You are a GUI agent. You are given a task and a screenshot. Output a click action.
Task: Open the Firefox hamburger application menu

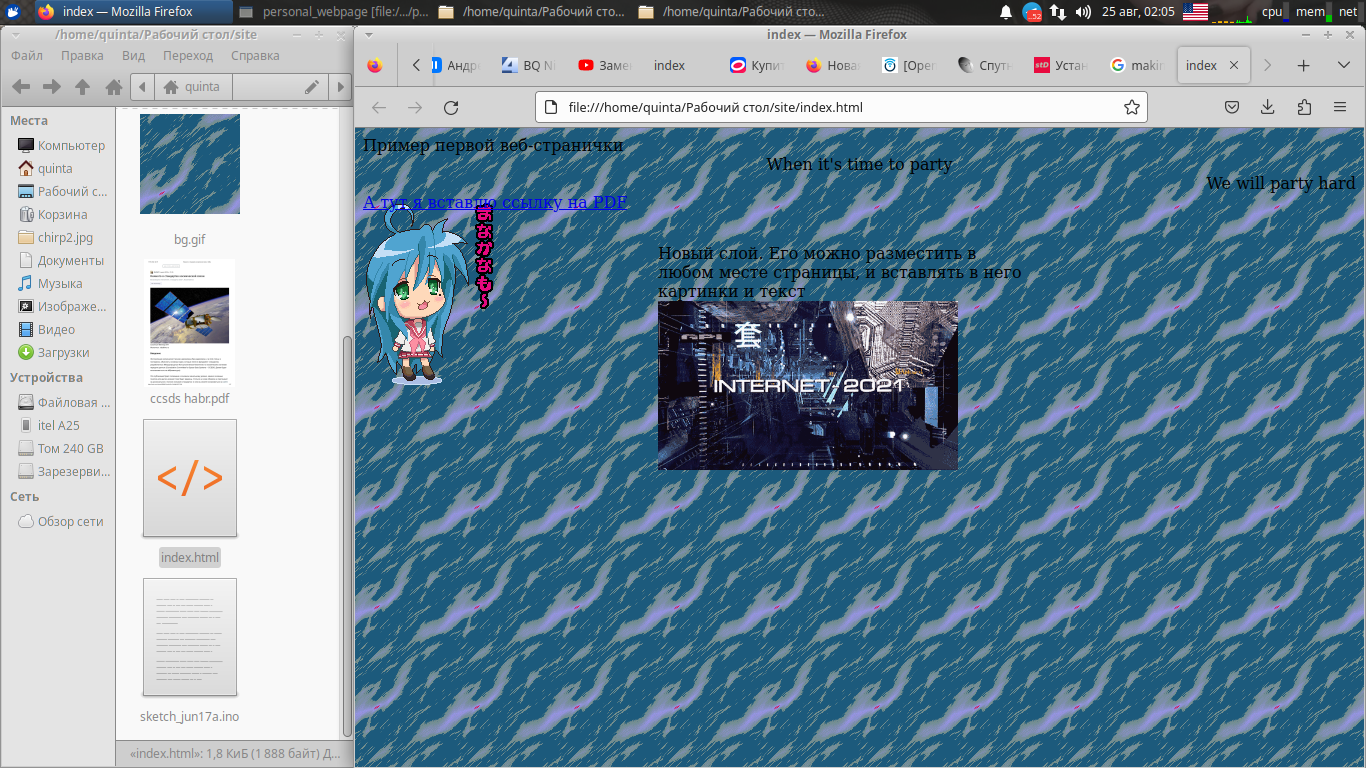click(1340, 107)
